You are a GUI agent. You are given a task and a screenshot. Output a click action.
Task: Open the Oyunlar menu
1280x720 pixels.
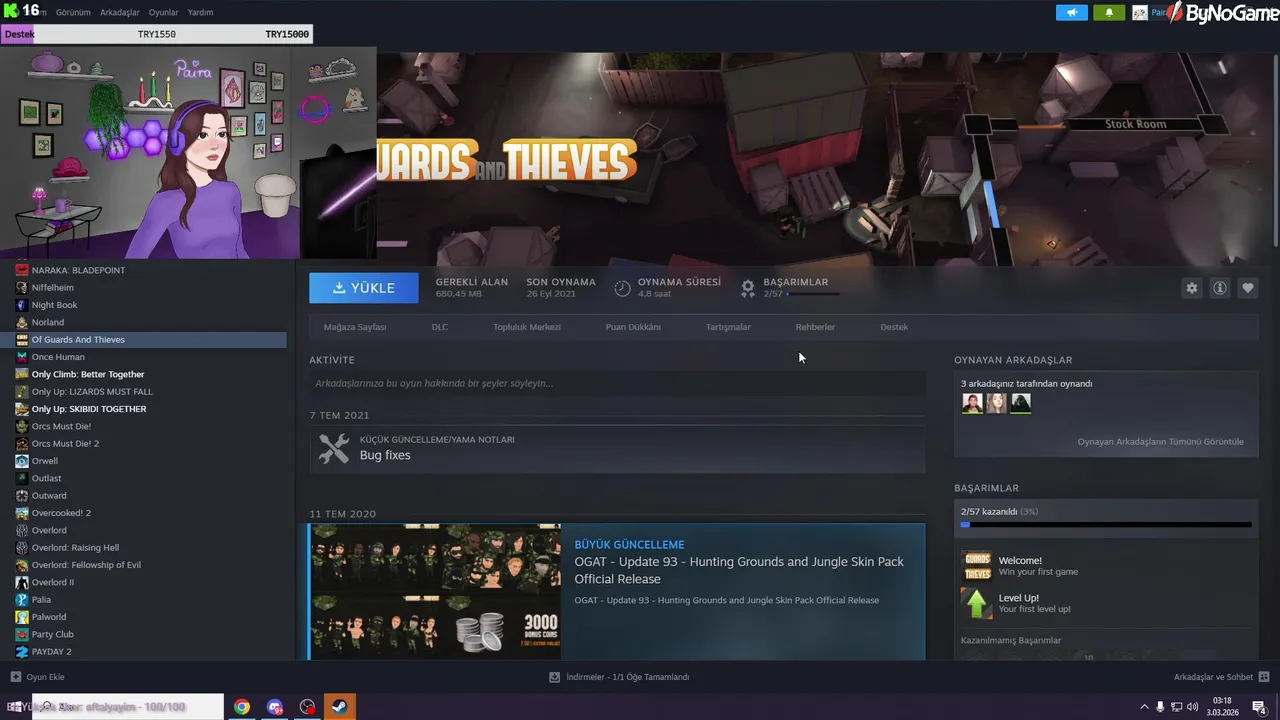coord(164,13)
